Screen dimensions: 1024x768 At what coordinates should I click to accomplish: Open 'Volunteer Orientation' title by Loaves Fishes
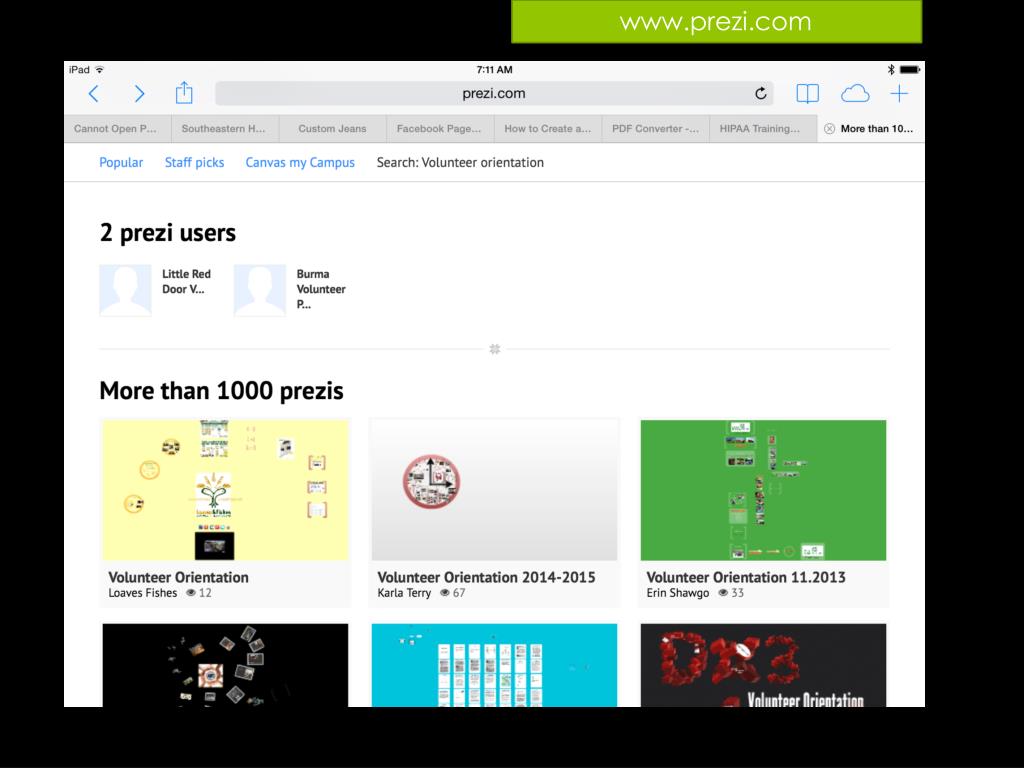(178, 577)
